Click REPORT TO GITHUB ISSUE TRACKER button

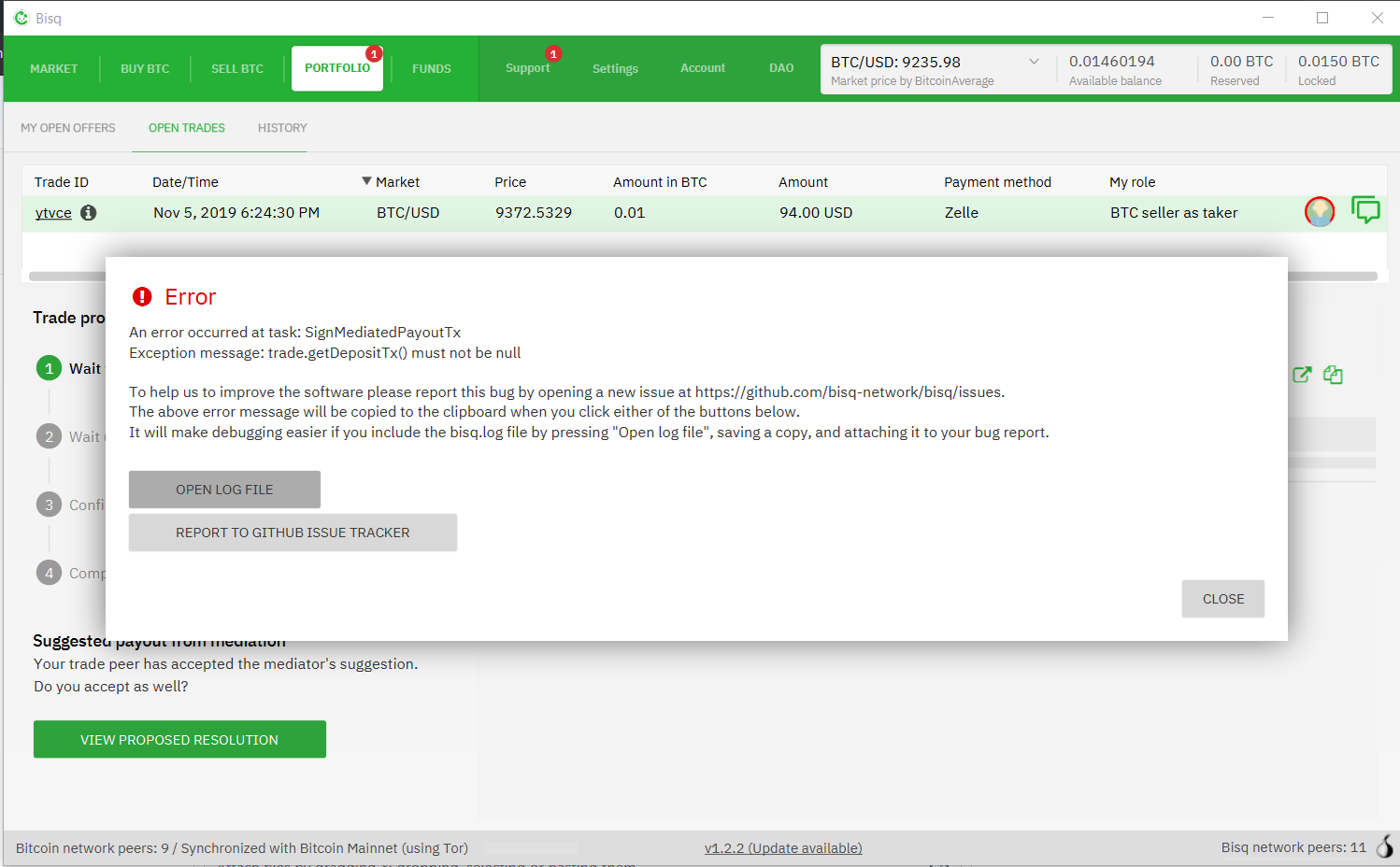[293, 533]
